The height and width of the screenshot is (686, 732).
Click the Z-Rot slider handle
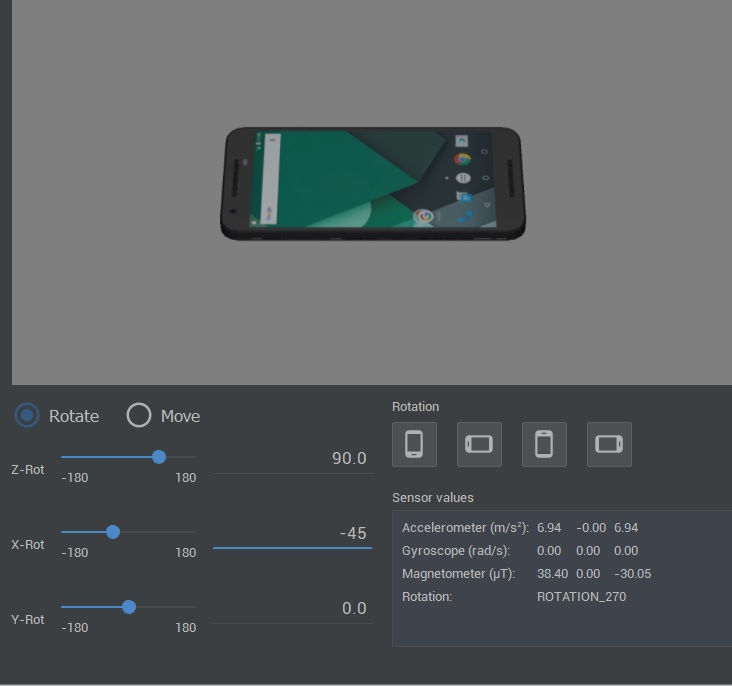pyautogui.click(x=159, y=457)
